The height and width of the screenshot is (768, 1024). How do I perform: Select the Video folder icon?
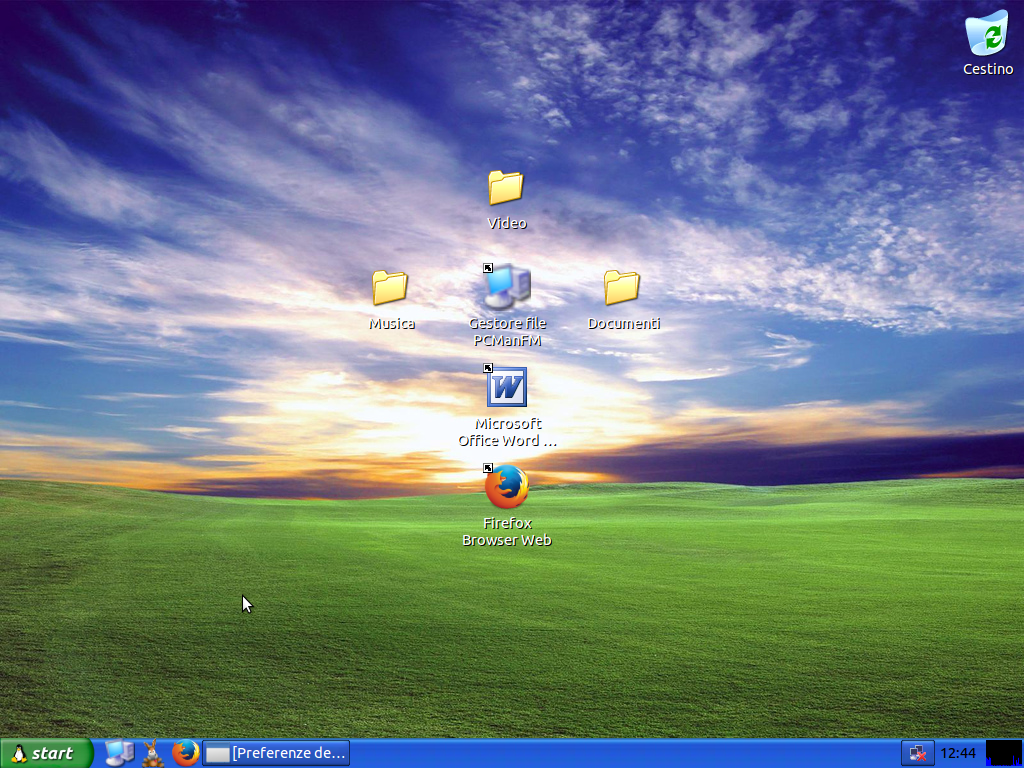[506, 188]
